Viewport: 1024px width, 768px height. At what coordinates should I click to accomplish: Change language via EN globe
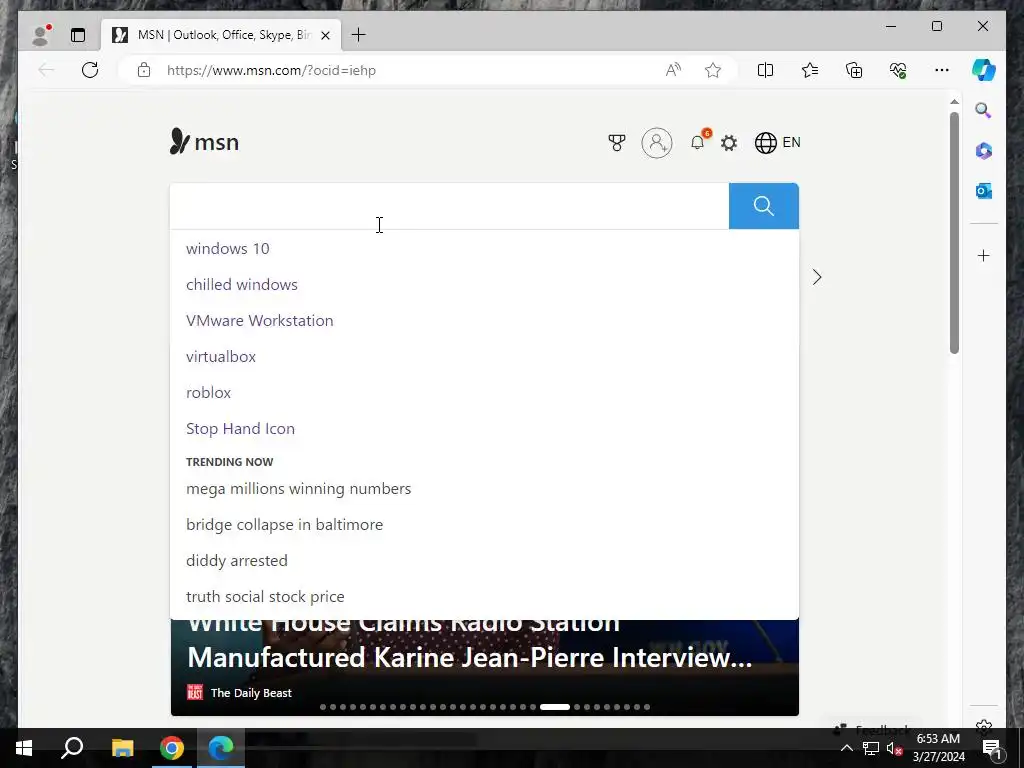777,142
